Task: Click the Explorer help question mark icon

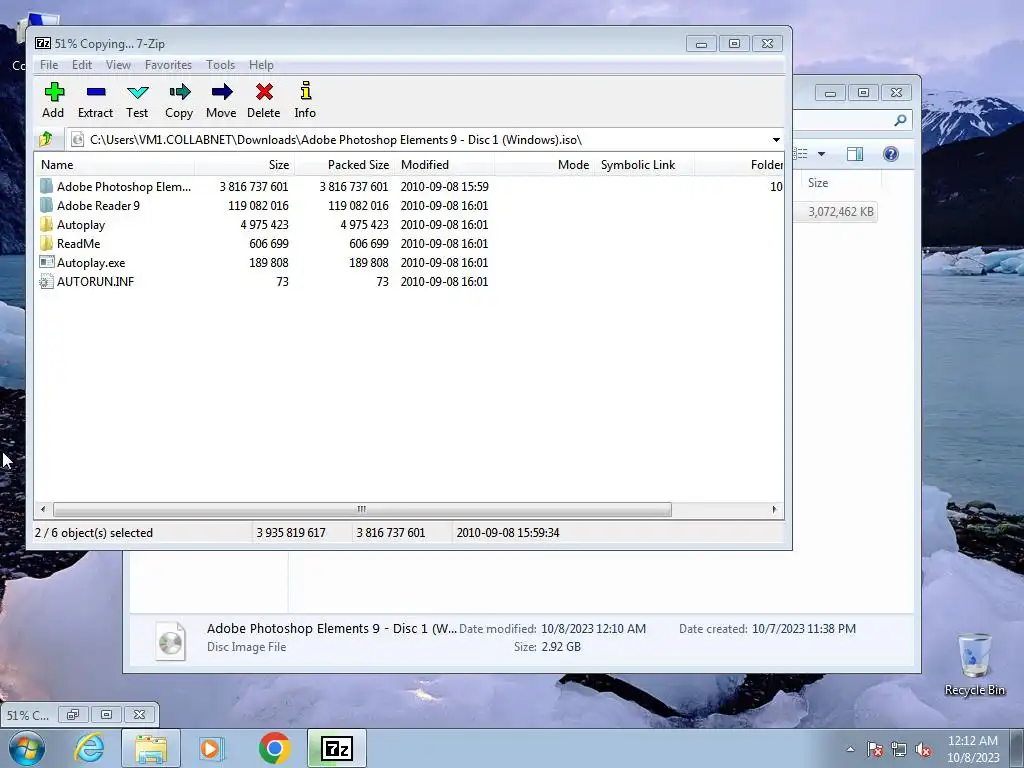Action: (x=891, y=154)
